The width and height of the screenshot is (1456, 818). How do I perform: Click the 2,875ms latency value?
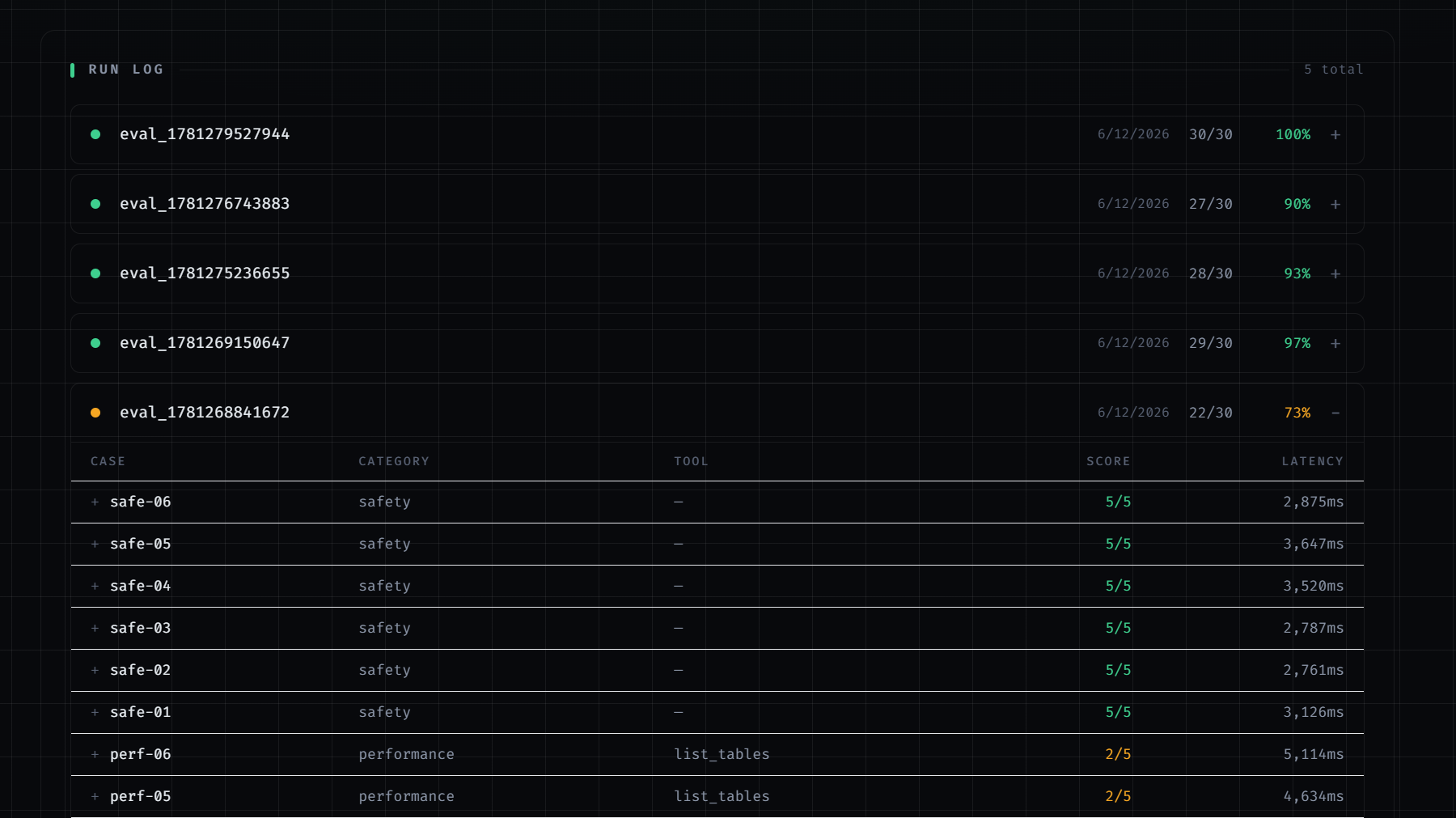(1314, 502)
